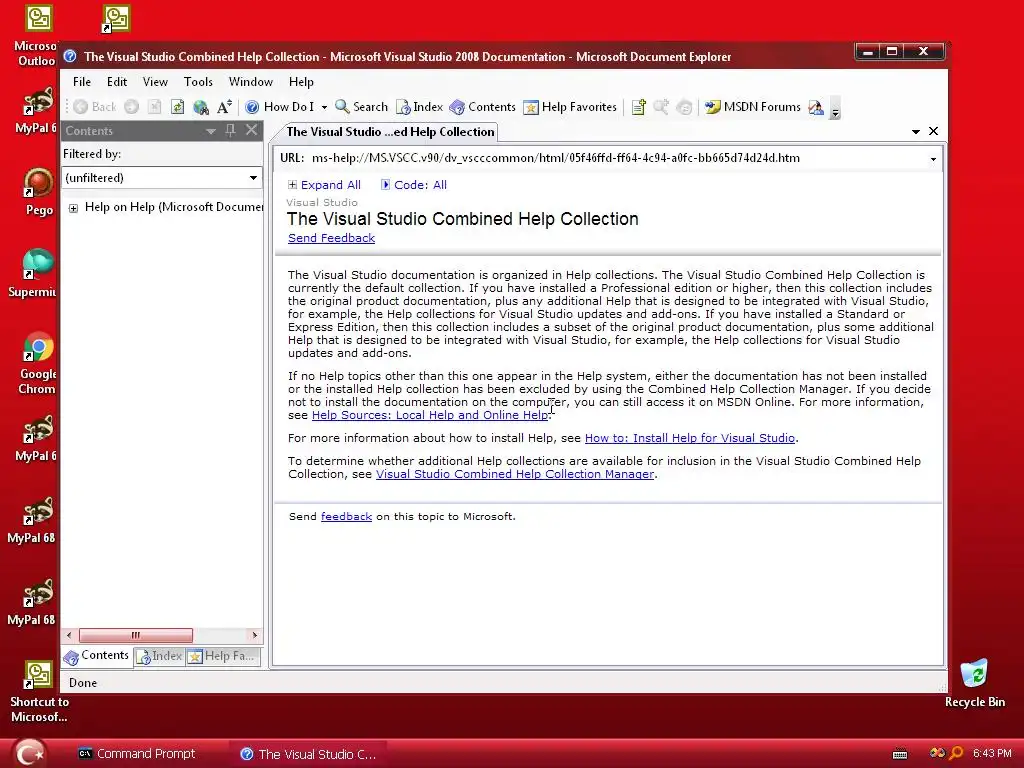Open the How Do I button

[280, 106]
